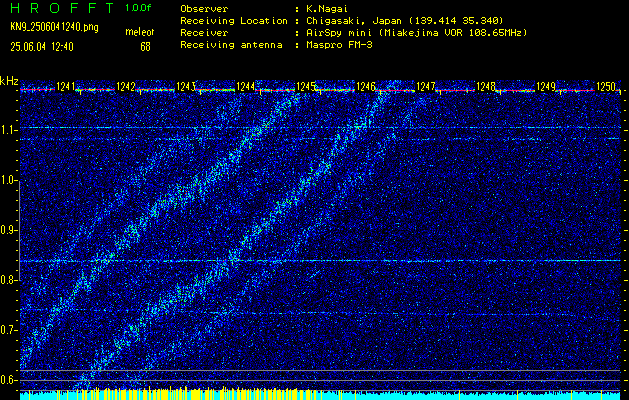Click the 1241 time marker
The height and width of the screenshot is (400, 629).
pos(65,86)
